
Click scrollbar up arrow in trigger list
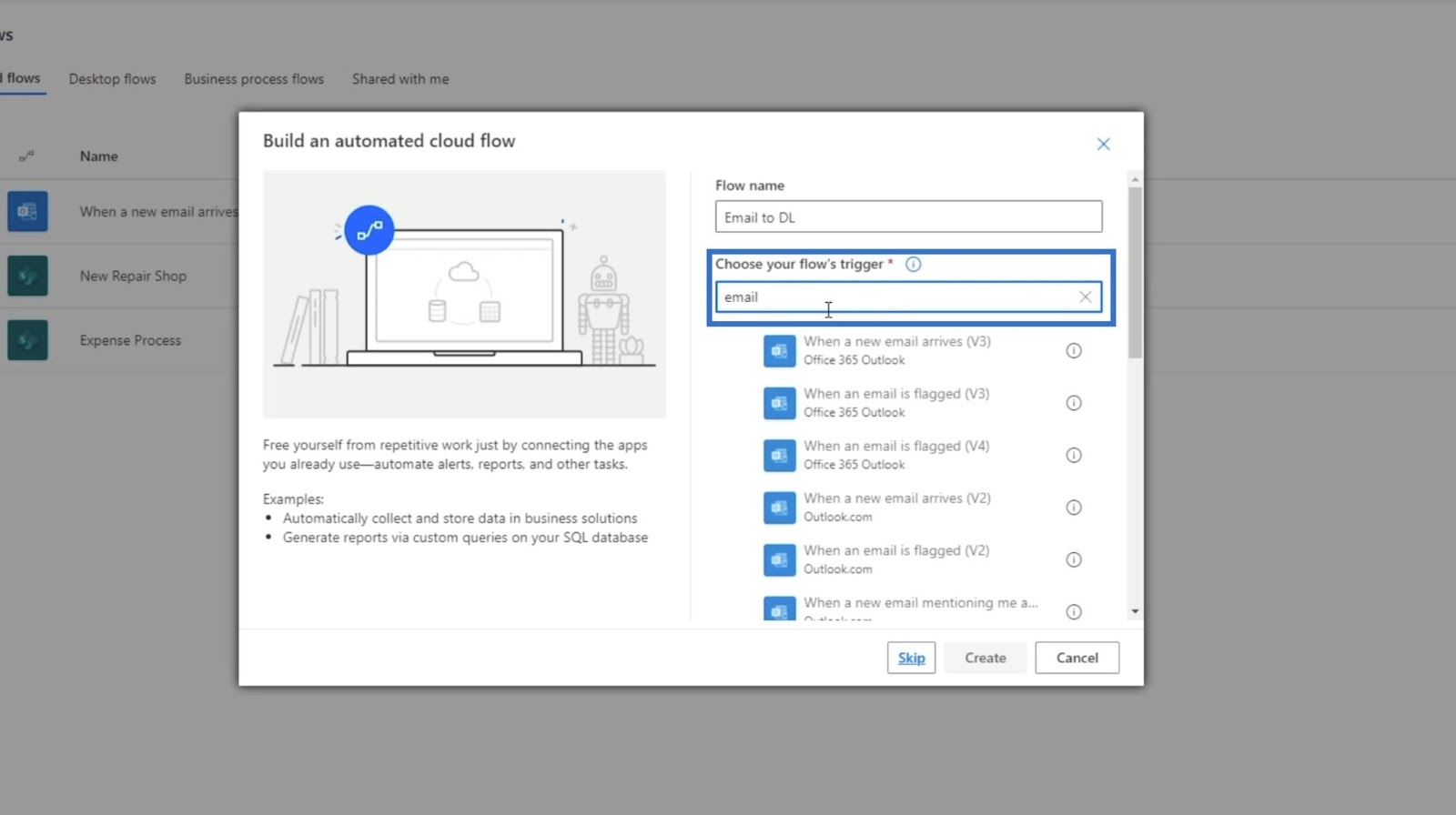click(x=1135, y=179)
